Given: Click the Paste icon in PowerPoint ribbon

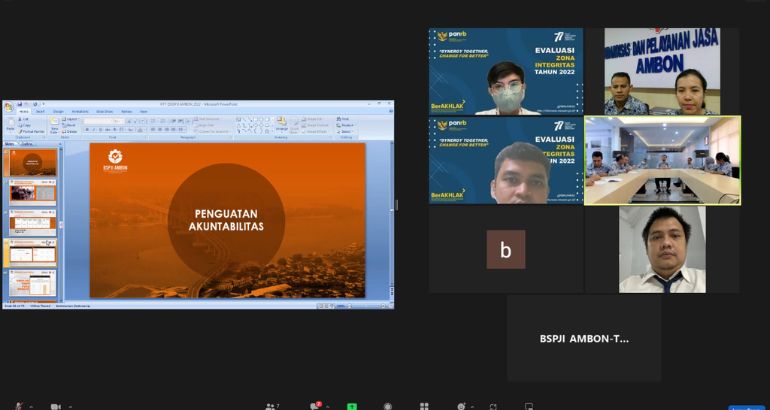Looking at the screenshot, I should (x=10, y=125).
